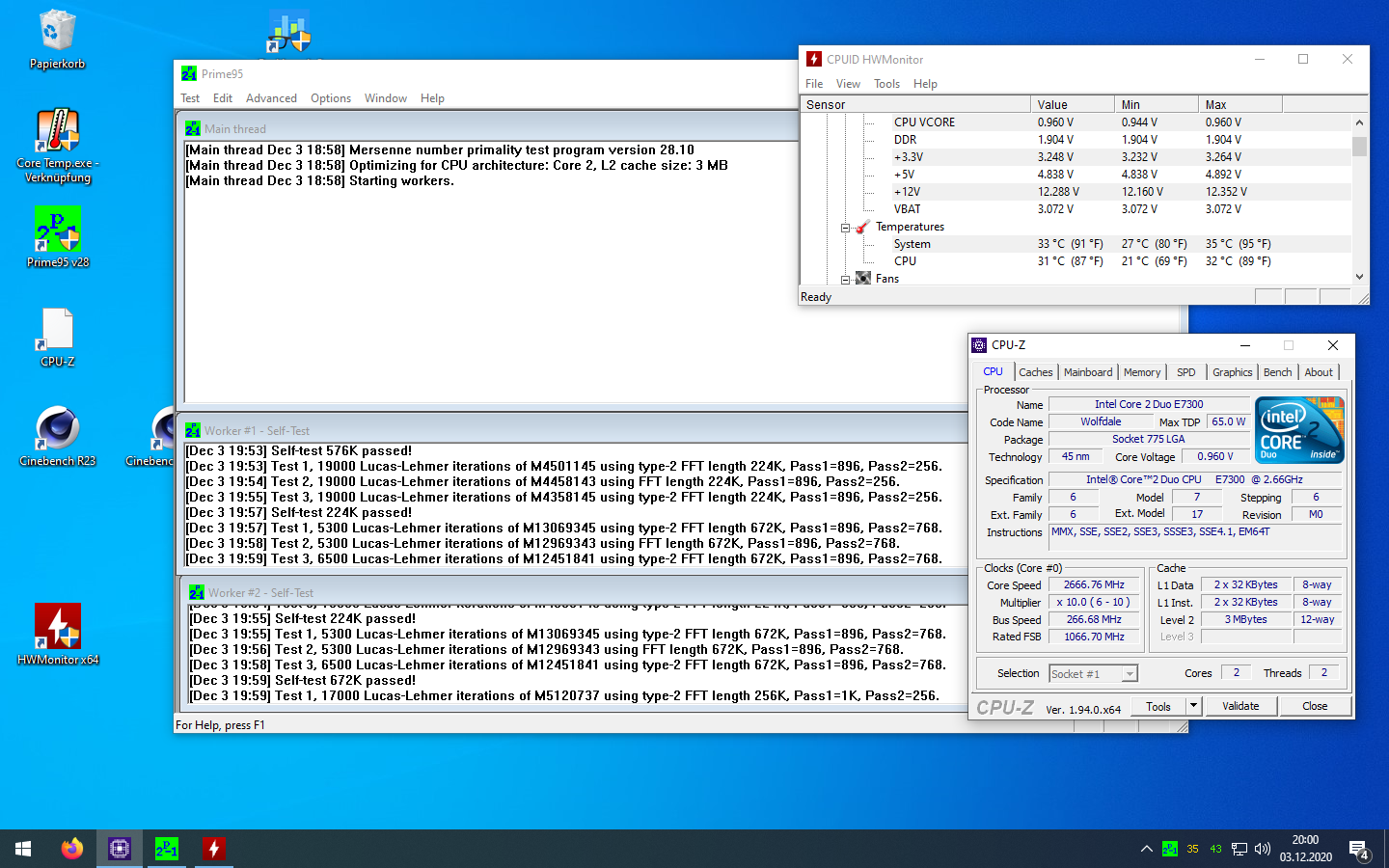Select the CPU VCORE row in HWMonitor
Screen dimensions: 1389x868
tap(1076, 122)
